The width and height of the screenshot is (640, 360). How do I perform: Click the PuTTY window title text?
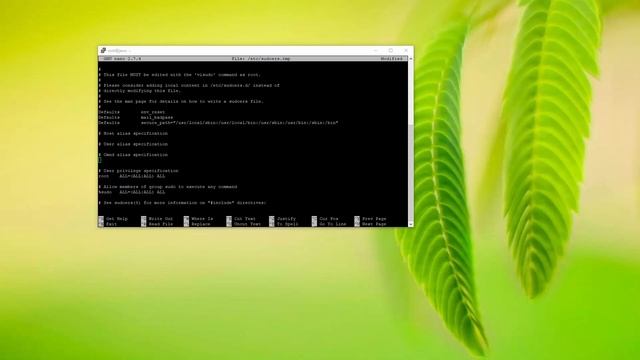pyautogui.click(x=119, y=51)
